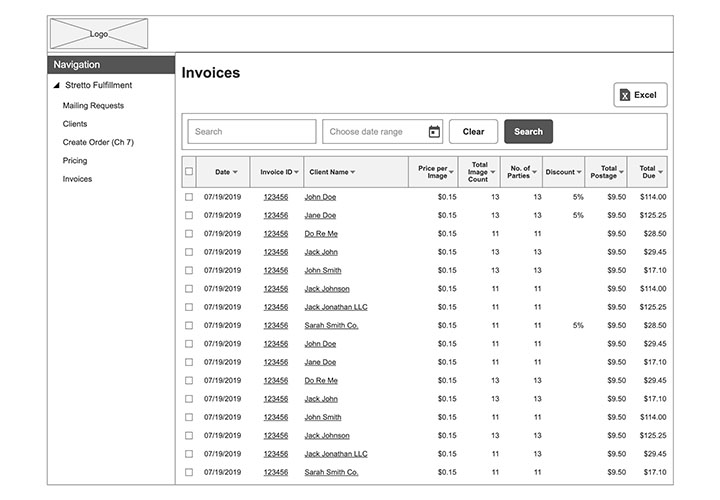Check the Jack Jonathan LLC row with $125.25
The image size is (720, 500).
click(189, 307)
